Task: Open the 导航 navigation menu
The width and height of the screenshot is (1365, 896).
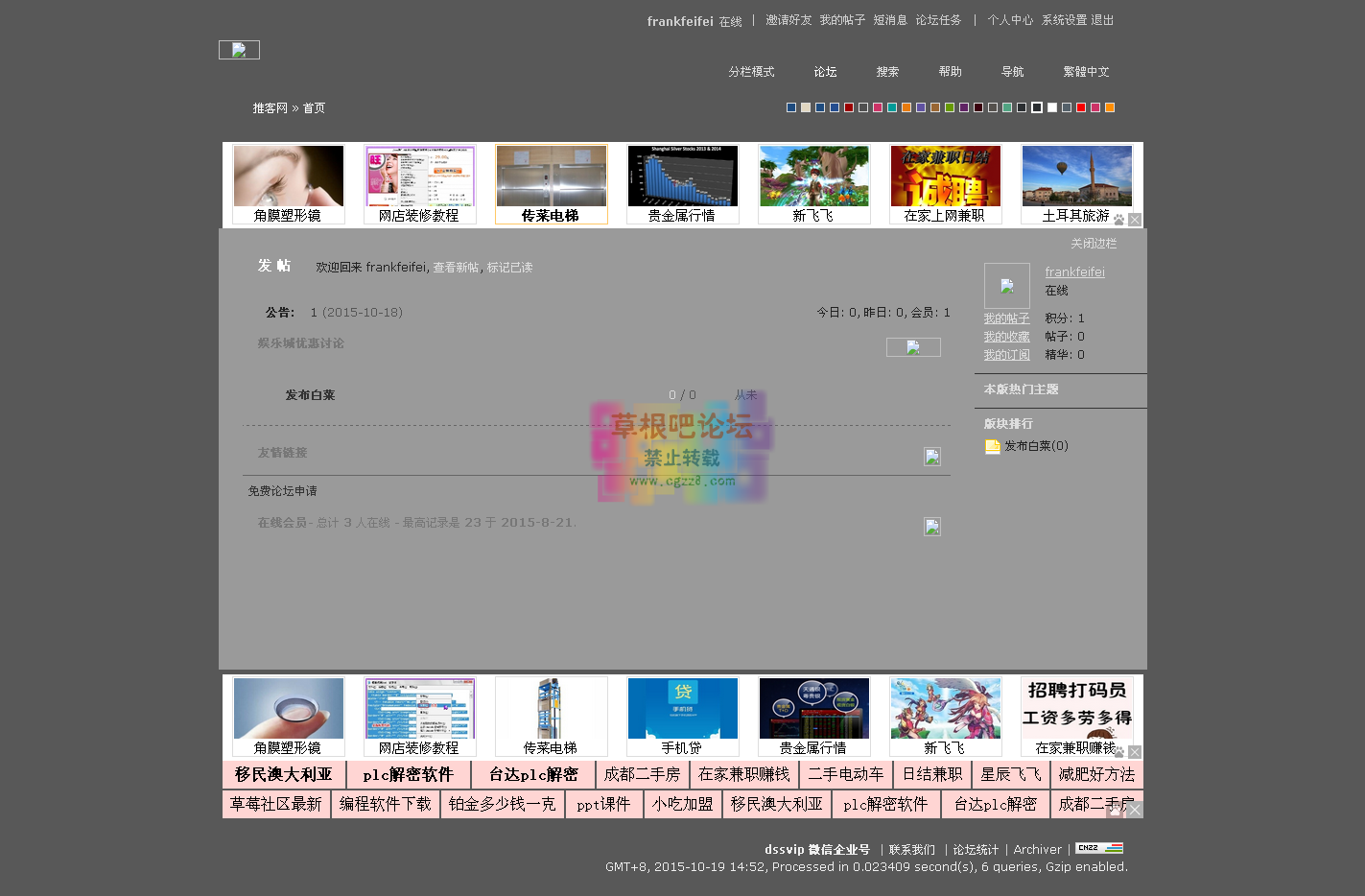Action: 1012,71
